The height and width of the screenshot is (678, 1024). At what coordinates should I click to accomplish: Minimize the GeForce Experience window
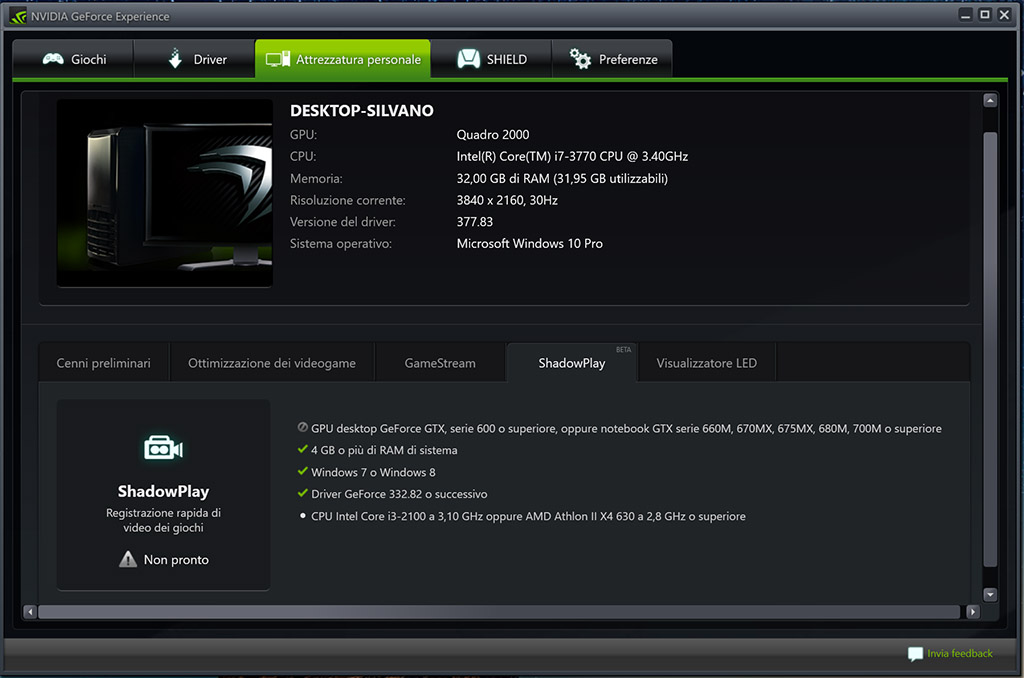click(966, 15)
